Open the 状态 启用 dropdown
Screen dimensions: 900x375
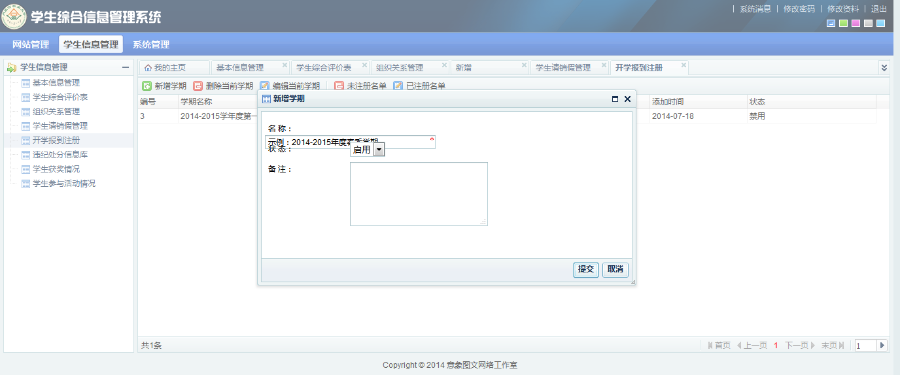(x=379, y=149)
